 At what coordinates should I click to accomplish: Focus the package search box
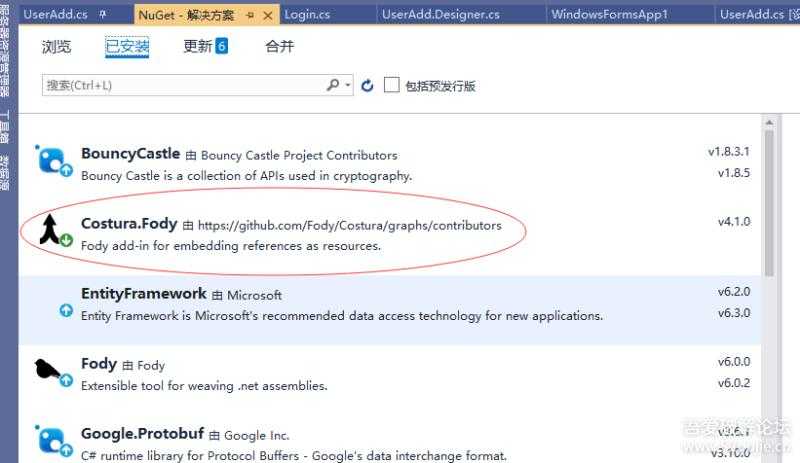pos(197,85)
